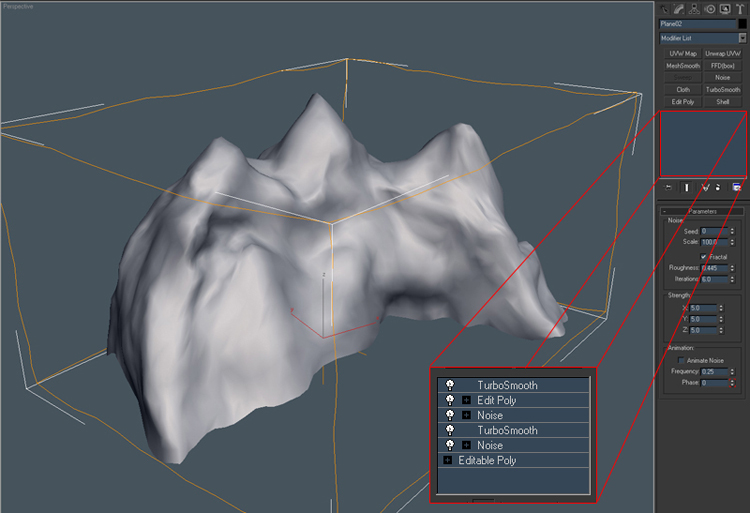Open the Create command panel tab

(664, 8)
